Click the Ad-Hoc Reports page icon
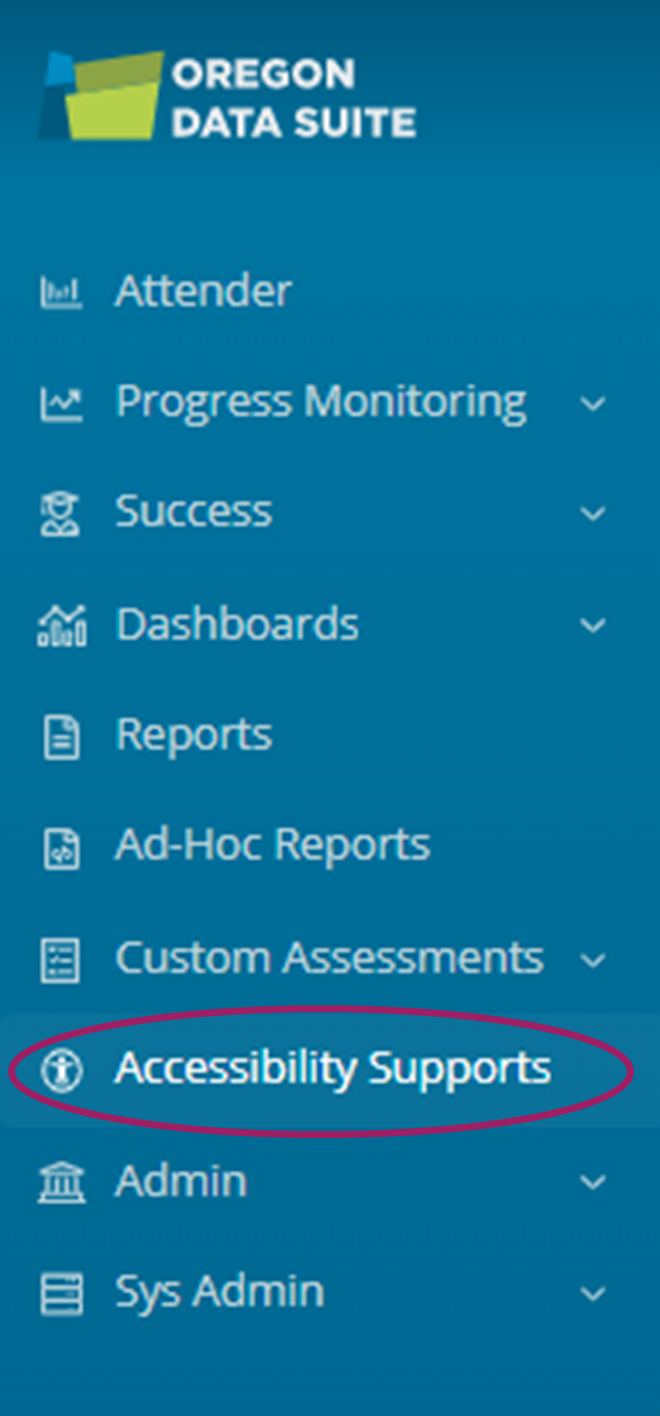 (62, 845)
